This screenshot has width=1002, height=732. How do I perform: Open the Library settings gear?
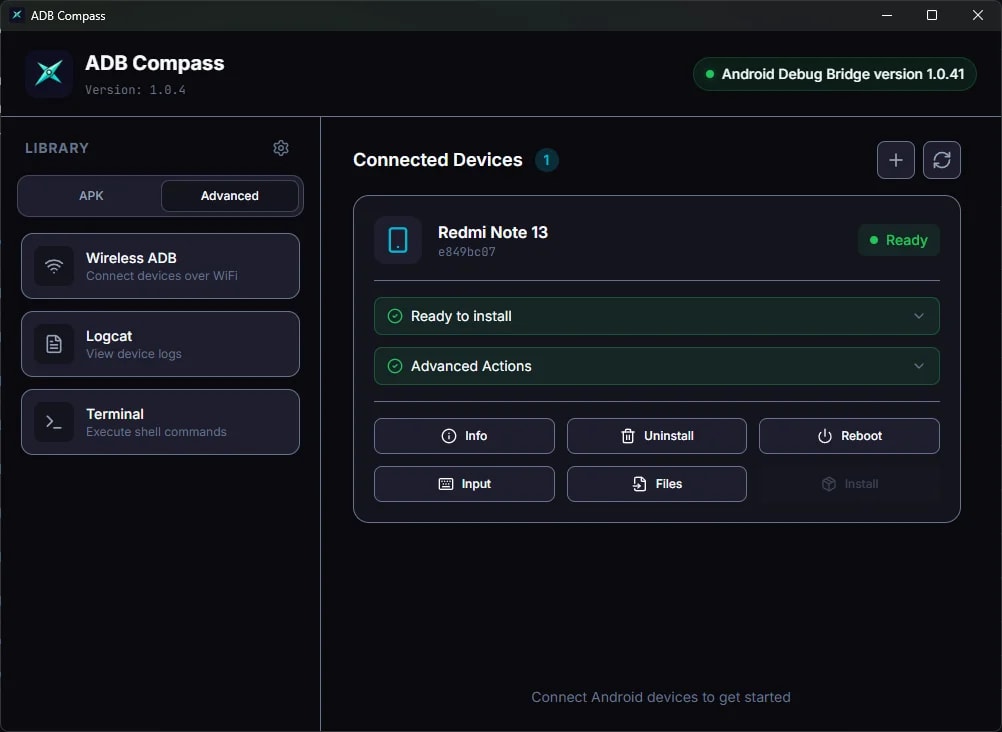pos(281,147)
